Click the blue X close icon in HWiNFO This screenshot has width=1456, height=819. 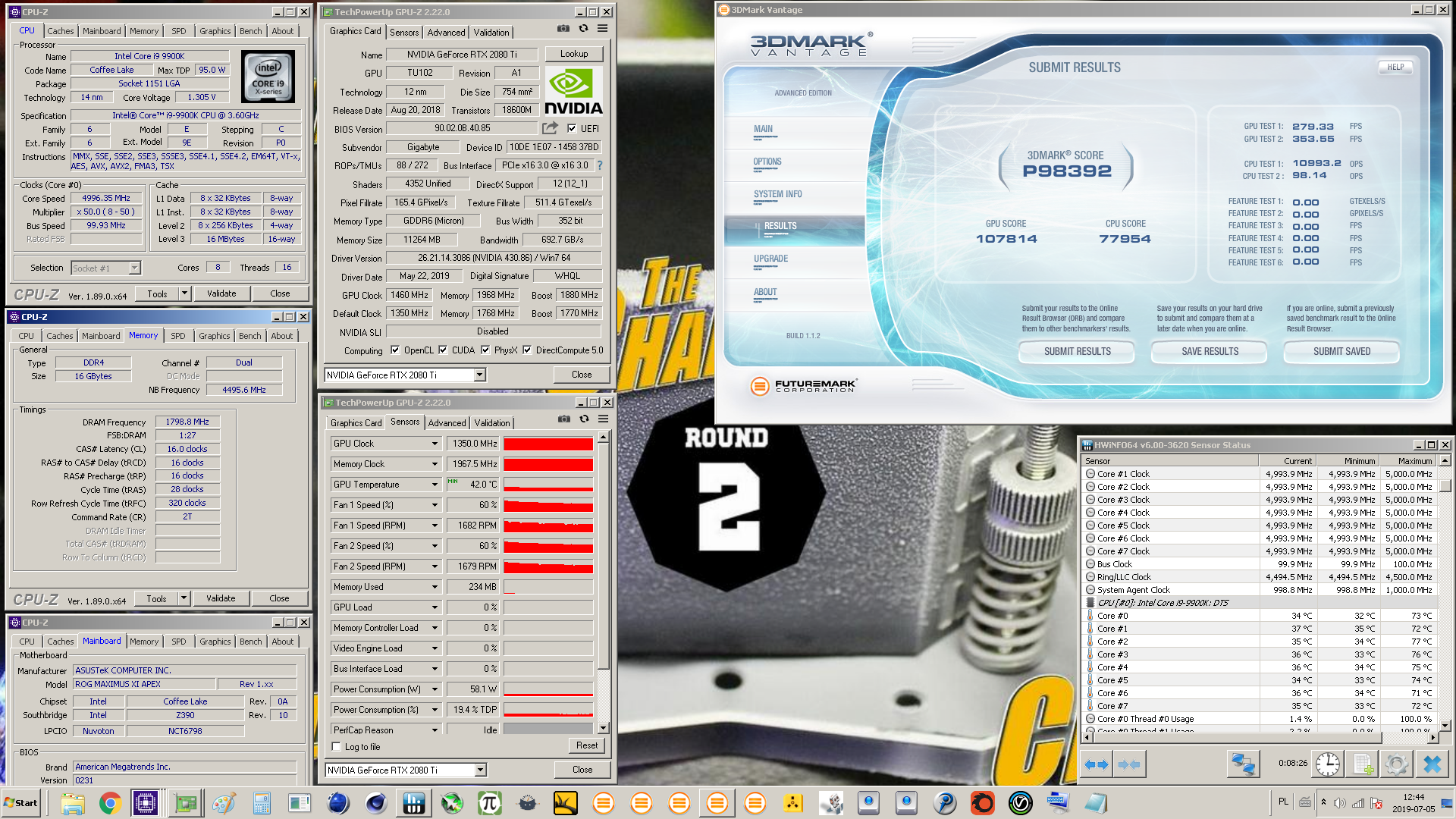[1432, 764]
